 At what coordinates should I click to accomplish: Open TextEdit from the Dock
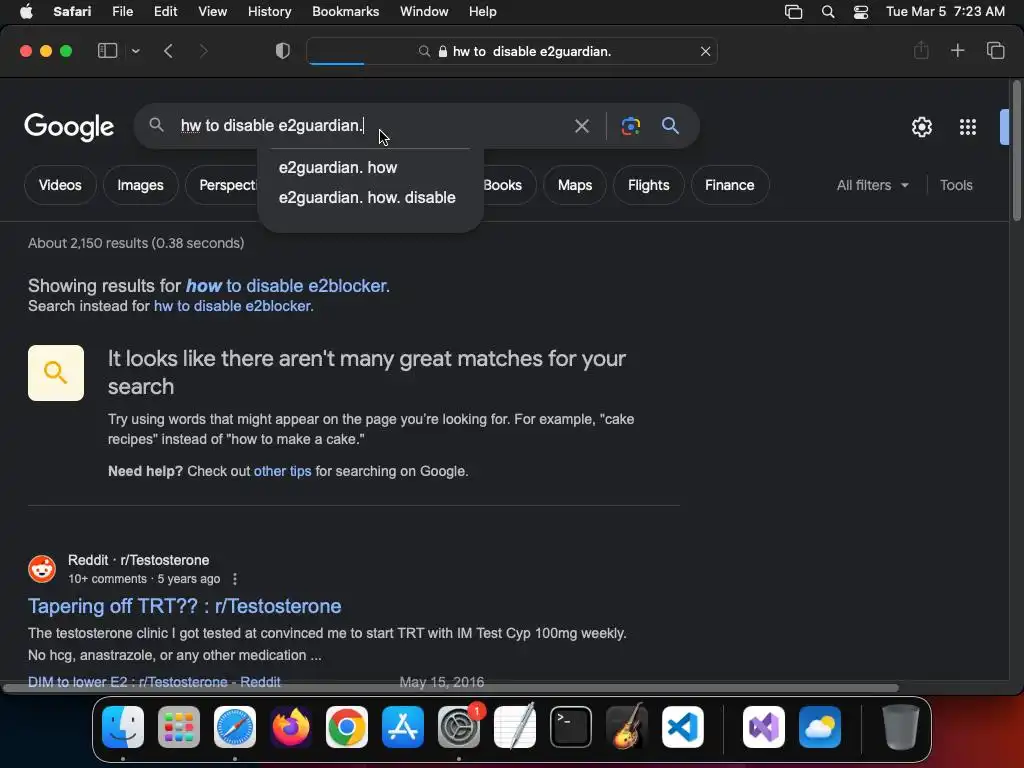515,727
